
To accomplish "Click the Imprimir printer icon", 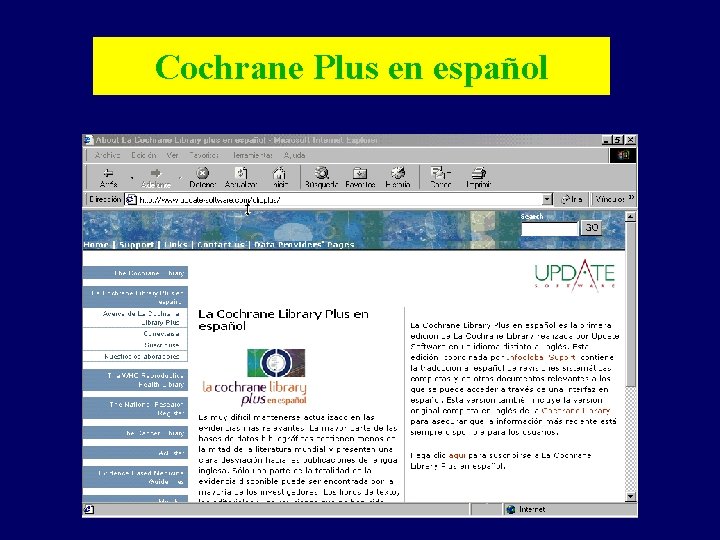I will 478,173.
